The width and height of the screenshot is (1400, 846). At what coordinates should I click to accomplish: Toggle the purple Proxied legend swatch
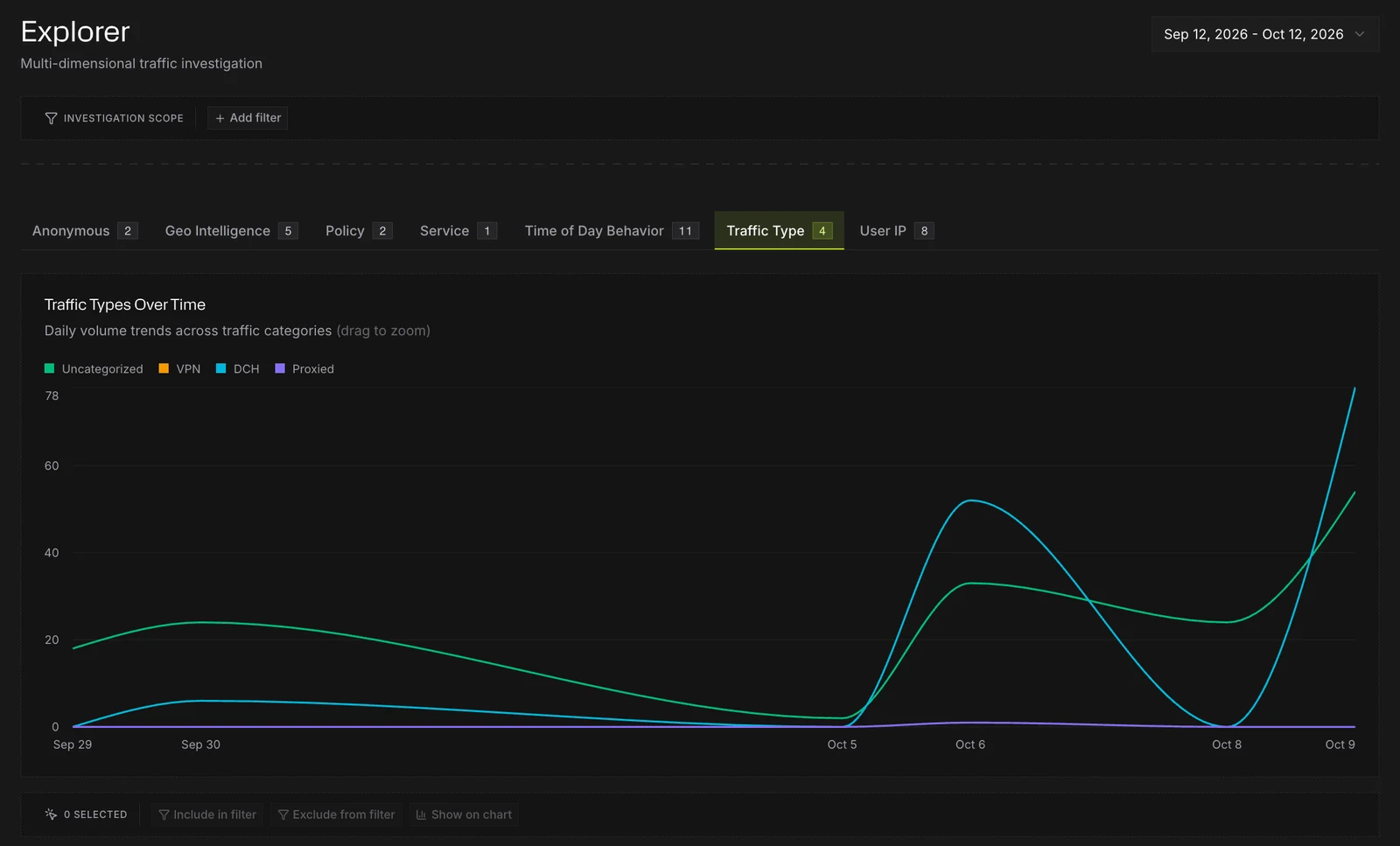coord(280,368)
